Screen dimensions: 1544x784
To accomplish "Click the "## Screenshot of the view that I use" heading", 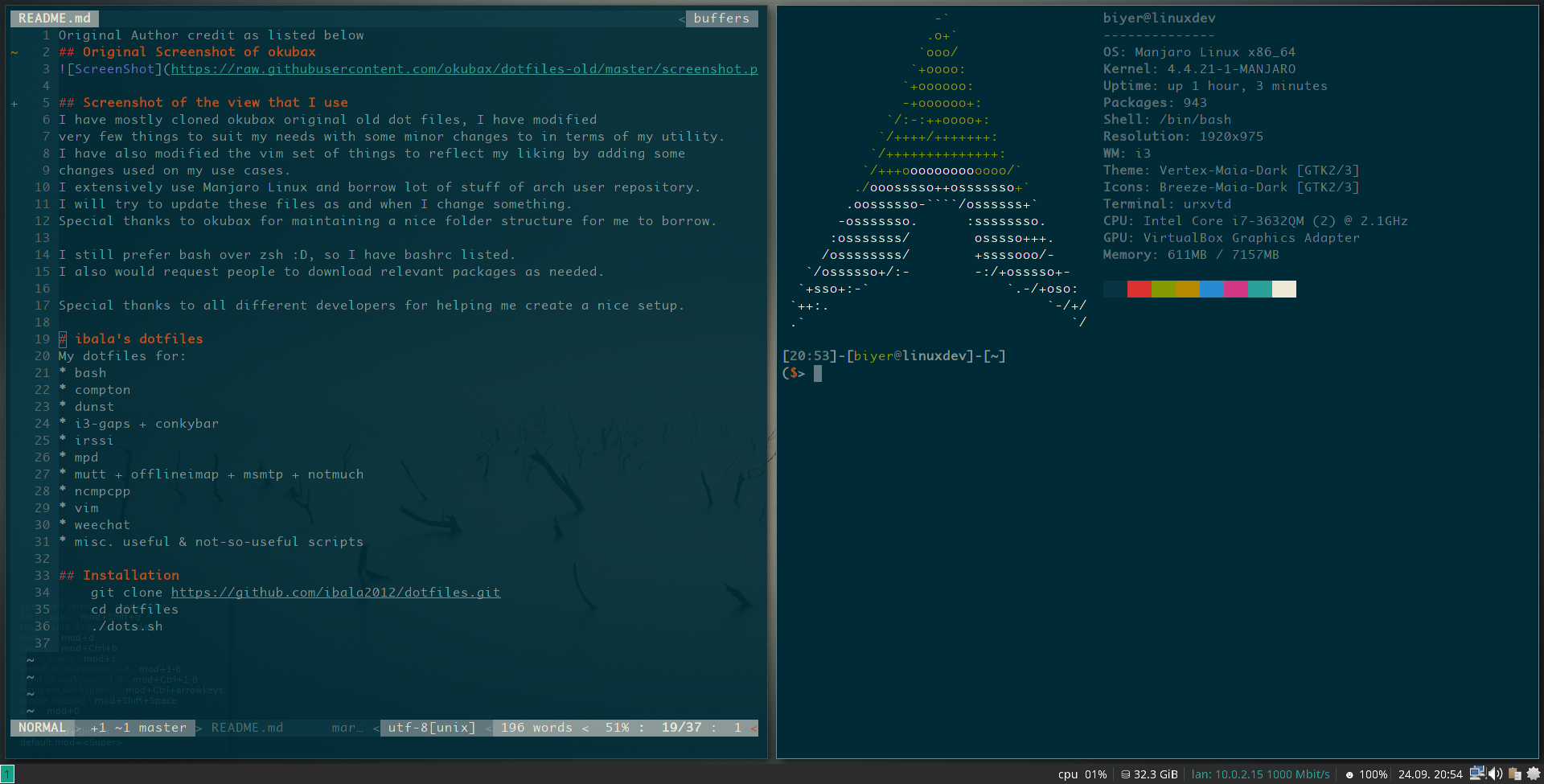I will point(203,103).
